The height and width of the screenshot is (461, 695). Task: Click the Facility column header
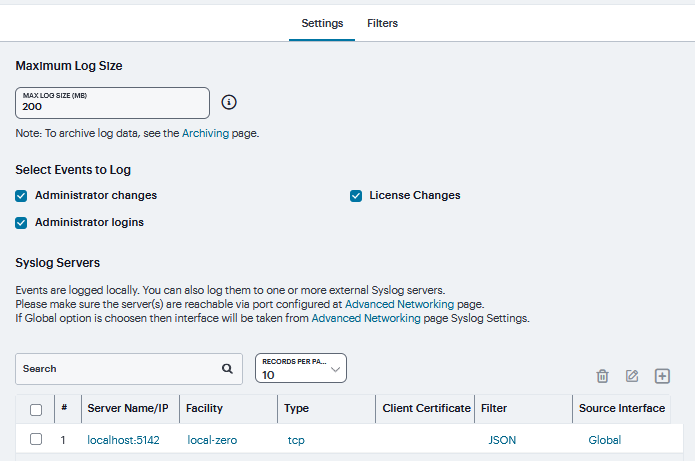[x=204, y=409]
